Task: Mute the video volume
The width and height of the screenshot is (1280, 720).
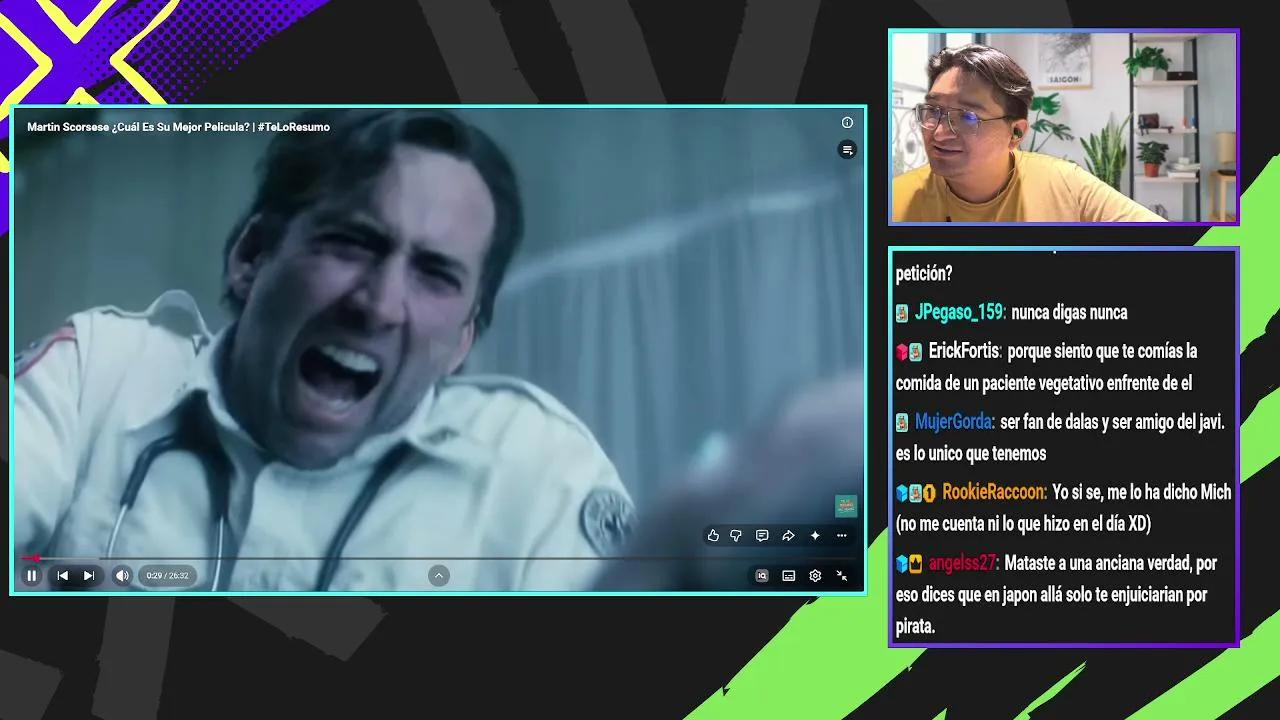Action: coord(122,575)
